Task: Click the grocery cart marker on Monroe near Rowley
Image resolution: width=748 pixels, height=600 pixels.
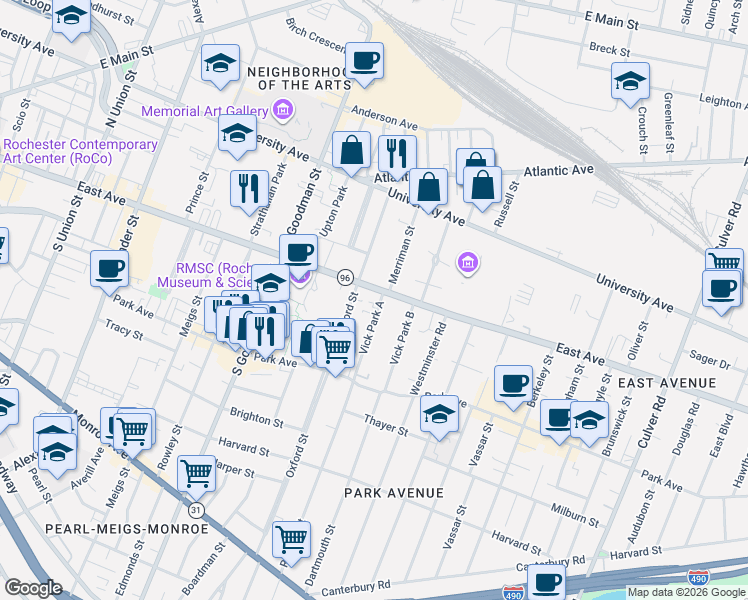Action: coord(133,432)
